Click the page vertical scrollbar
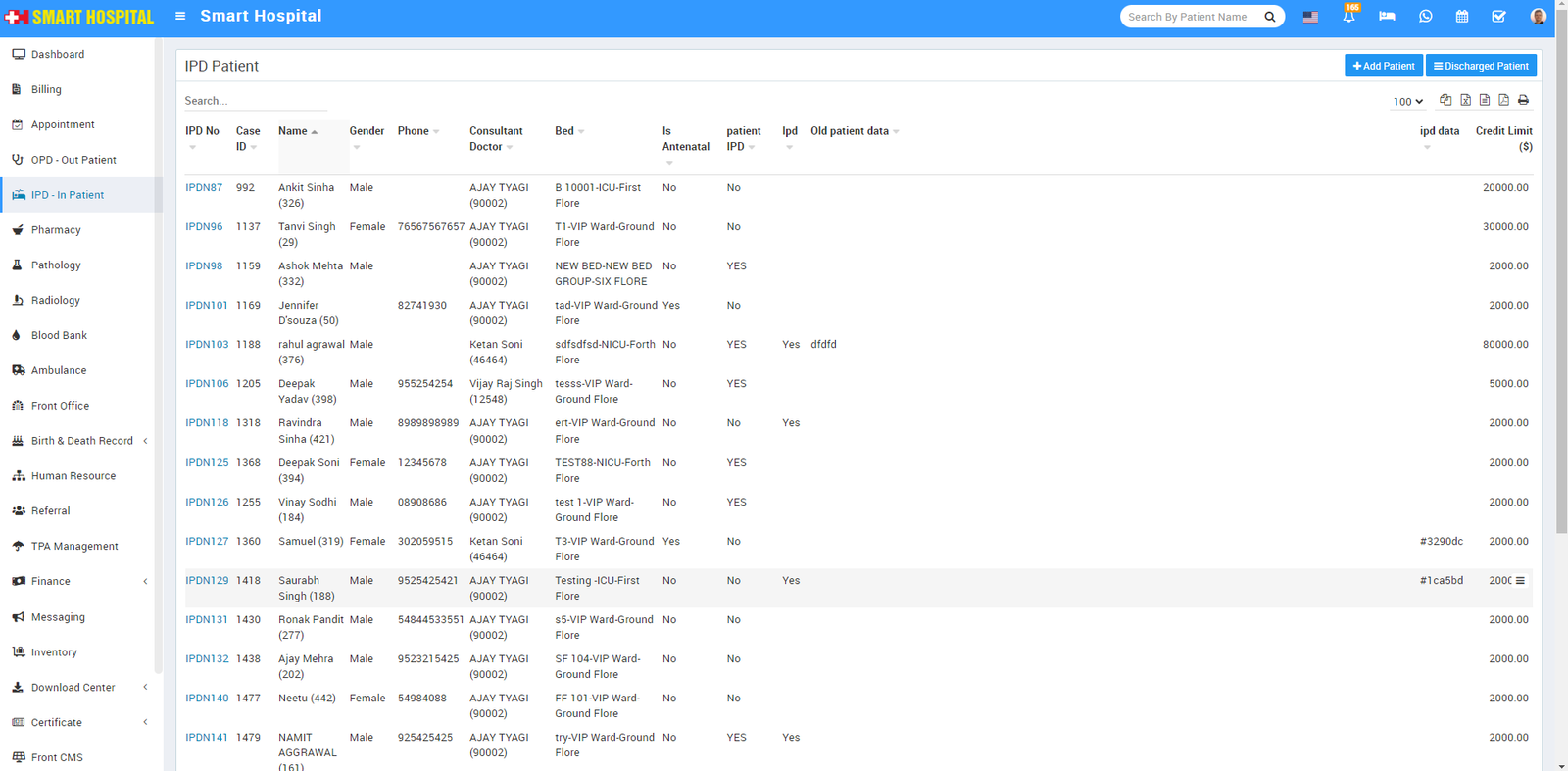The image size is (1568, 771). 1561,294
